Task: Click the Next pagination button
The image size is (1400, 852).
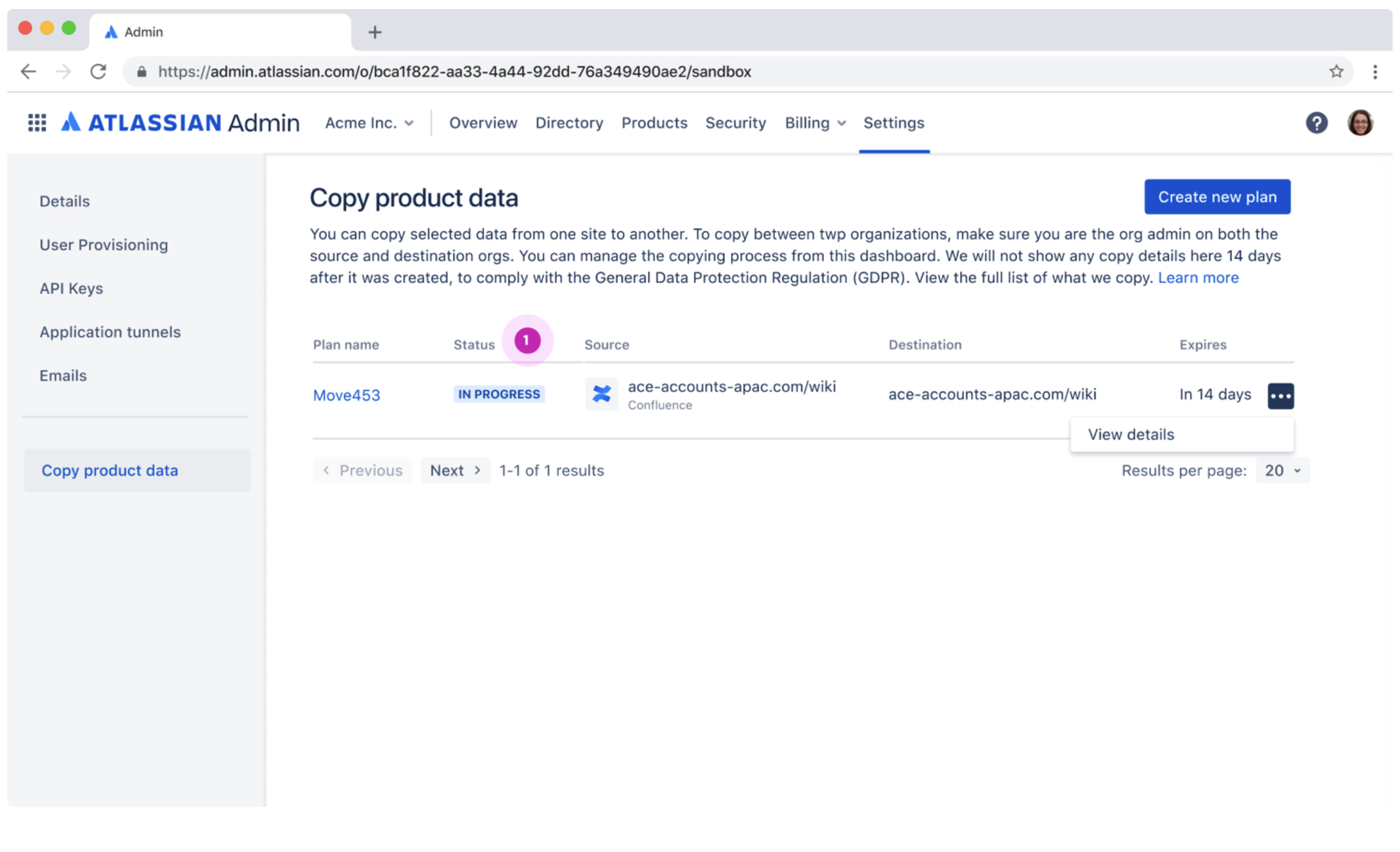Action: point(455,470)
